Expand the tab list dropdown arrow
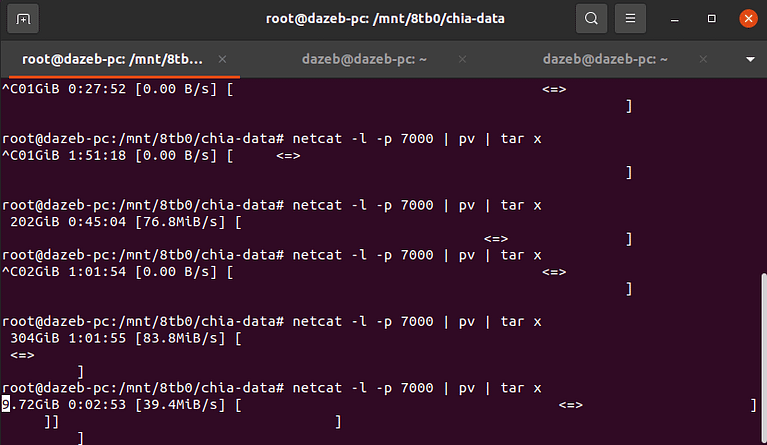Screen dimensions: 767x445 [750, 59]
